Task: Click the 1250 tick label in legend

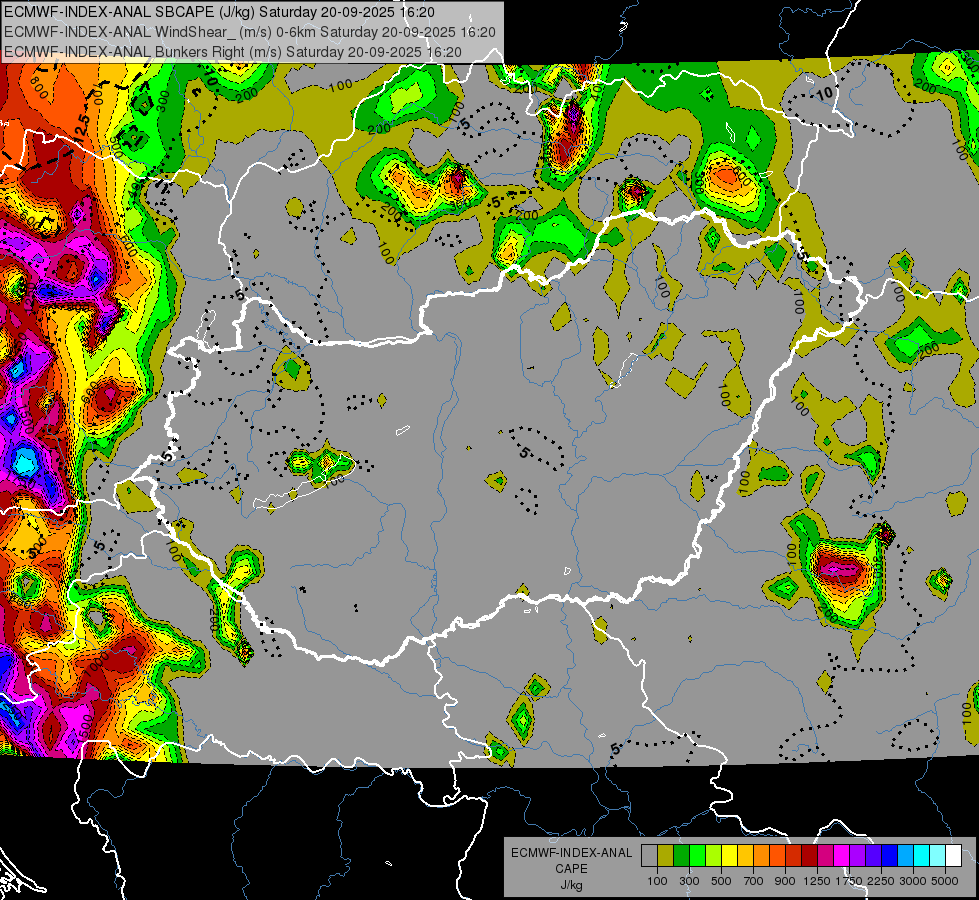Action: click(817, 881)
